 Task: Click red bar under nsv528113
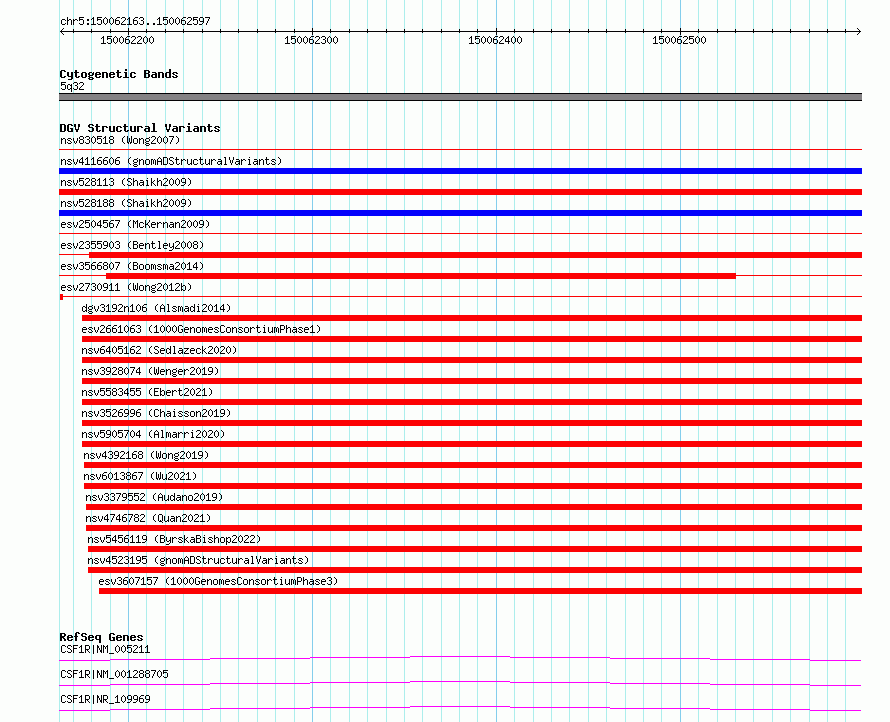(x=460, y=192)
